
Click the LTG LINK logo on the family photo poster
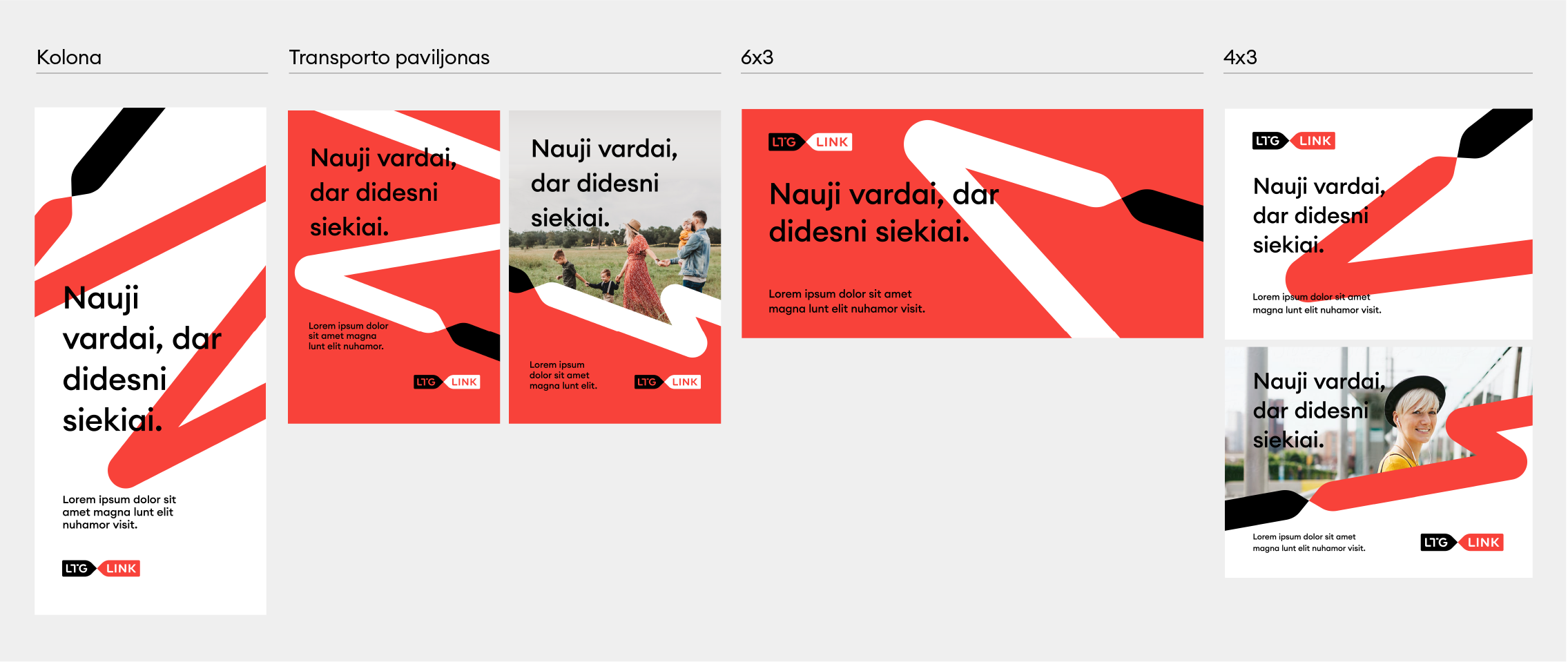pyautogui.click(x=667, y=382)
